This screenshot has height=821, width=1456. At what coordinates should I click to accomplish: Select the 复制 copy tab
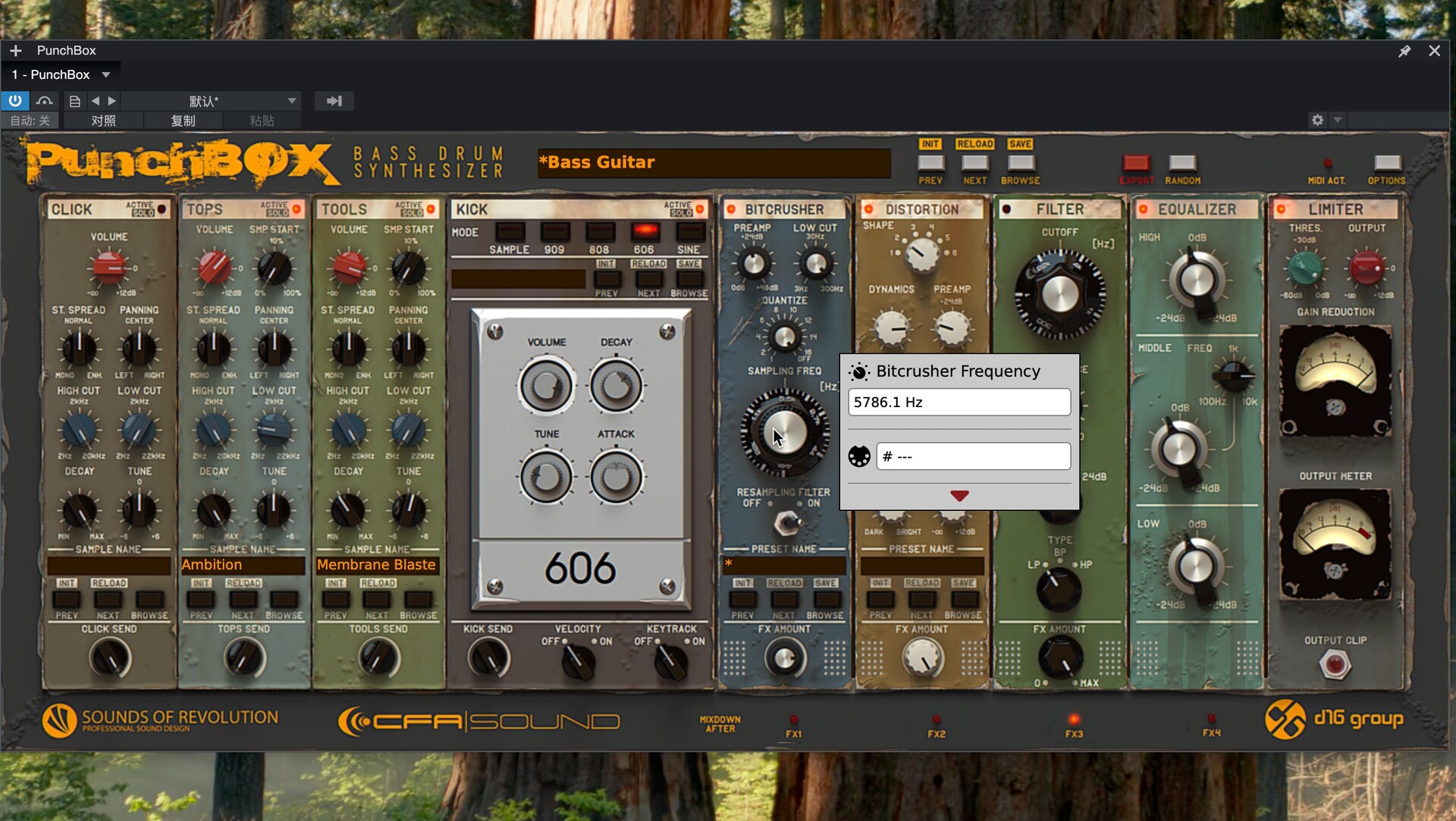tap(183, 121)
